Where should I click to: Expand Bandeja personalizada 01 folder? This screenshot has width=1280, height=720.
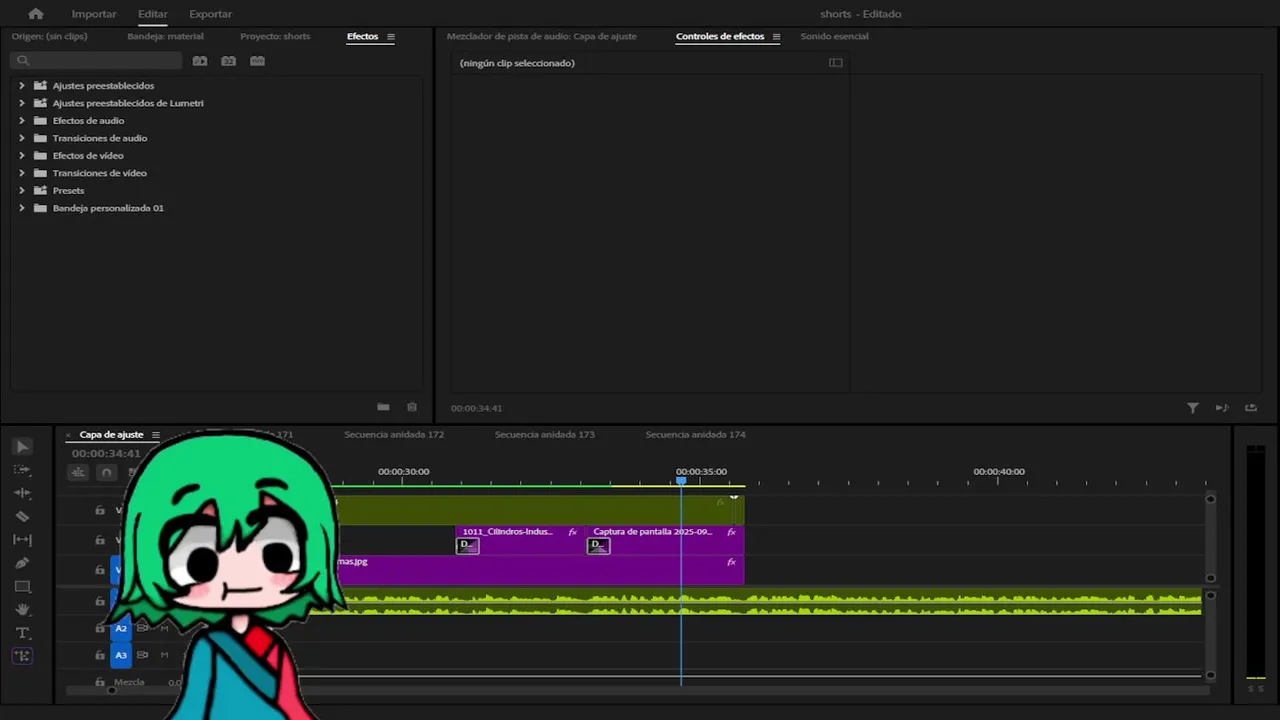[22, 208]
